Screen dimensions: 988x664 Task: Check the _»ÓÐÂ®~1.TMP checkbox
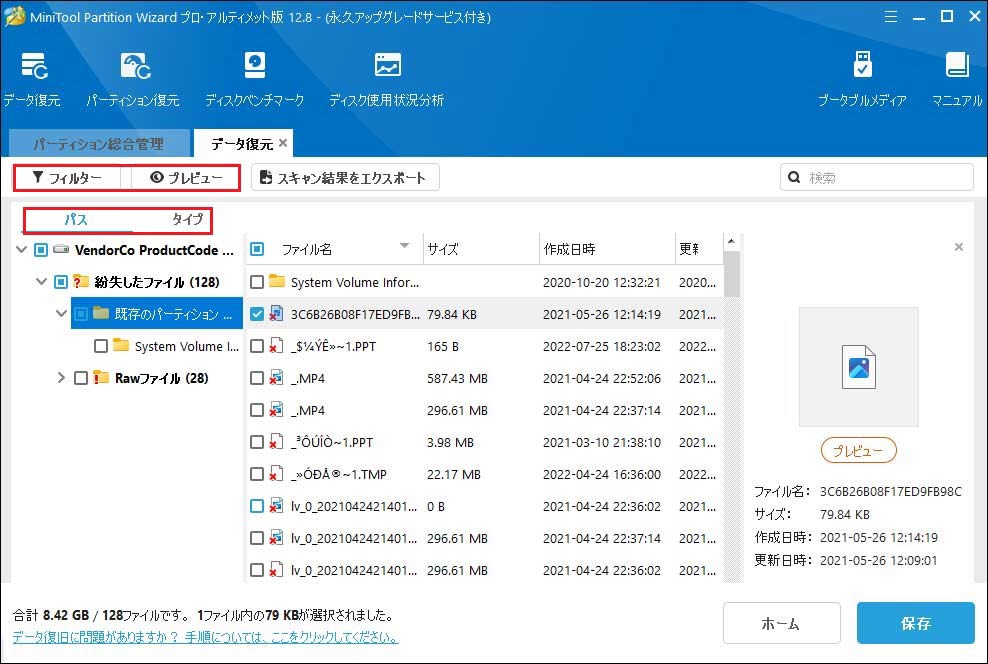click(256, 474)
